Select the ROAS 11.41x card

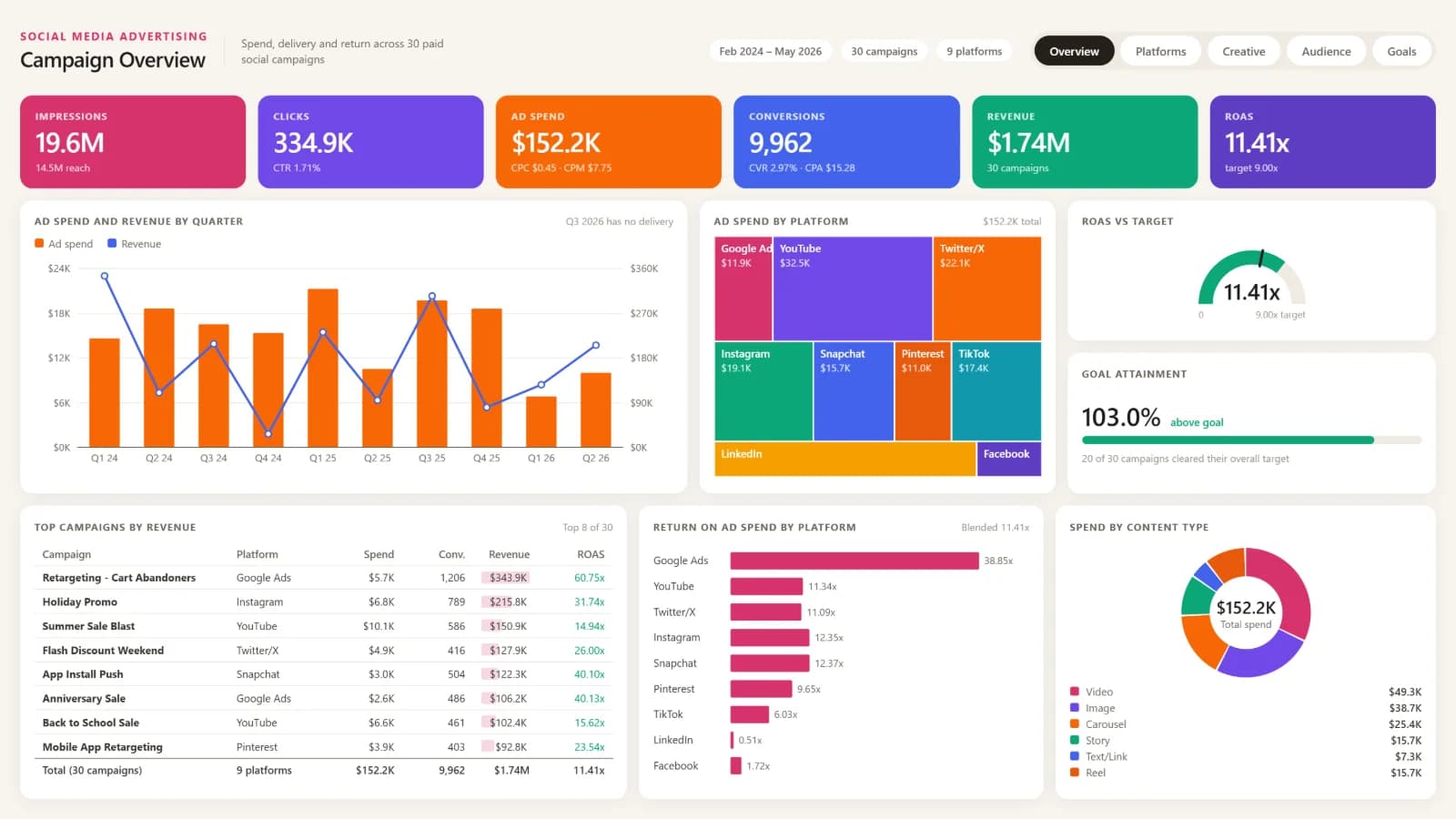tap(1322, 142)
